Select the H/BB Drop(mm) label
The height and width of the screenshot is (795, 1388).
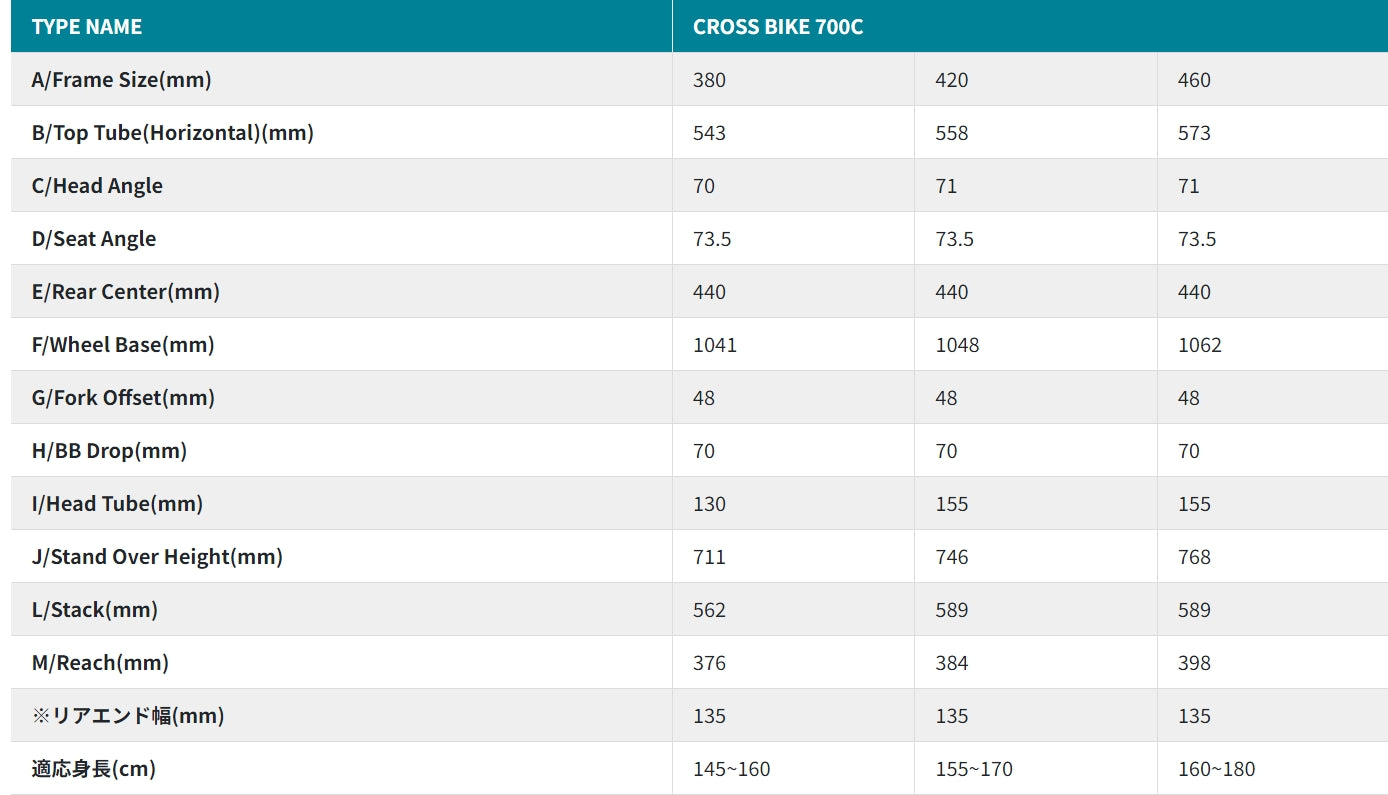[109, 451]
